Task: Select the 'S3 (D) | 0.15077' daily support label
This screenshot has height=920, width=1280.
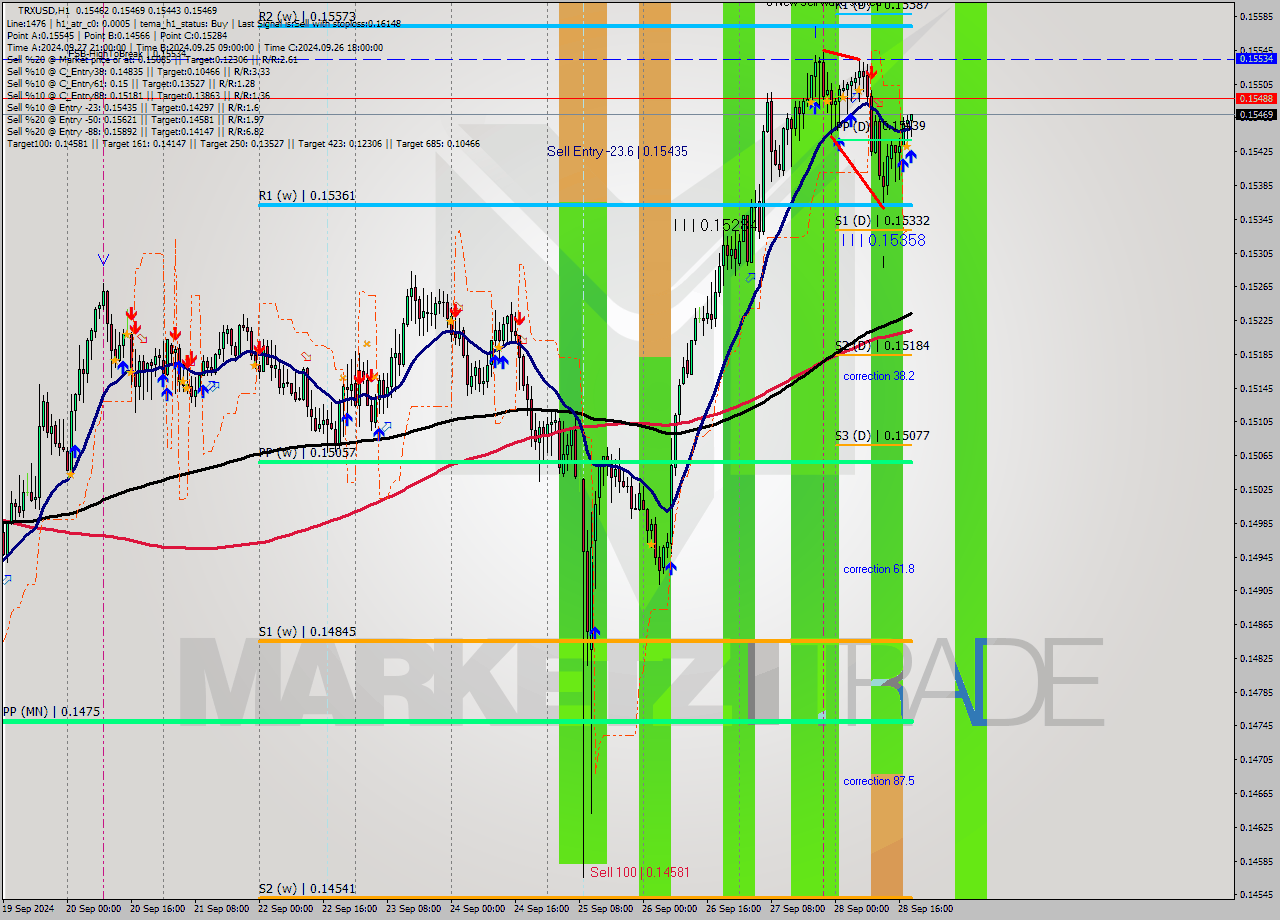Action: 882,435
